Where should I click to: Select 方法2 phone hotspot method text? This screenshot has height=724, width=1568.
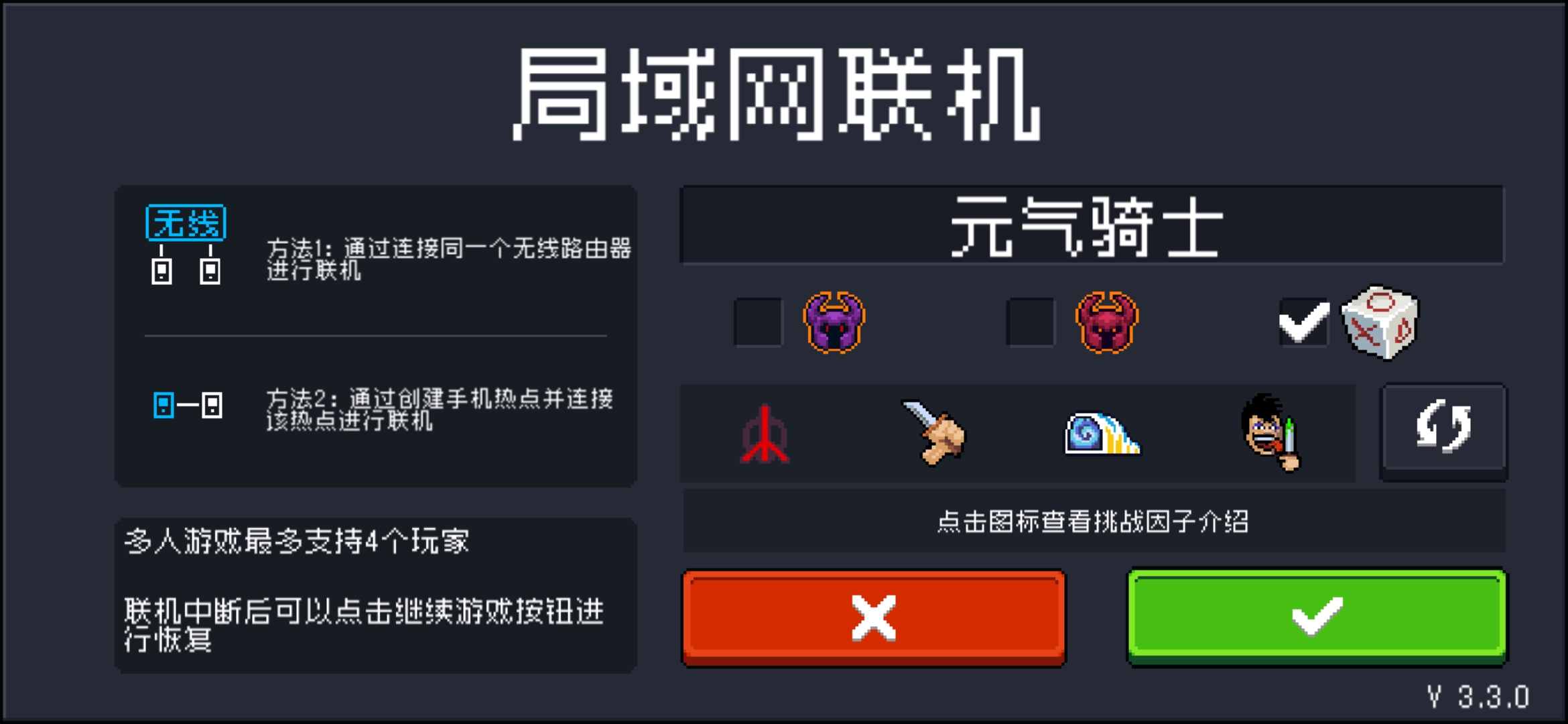440,409
